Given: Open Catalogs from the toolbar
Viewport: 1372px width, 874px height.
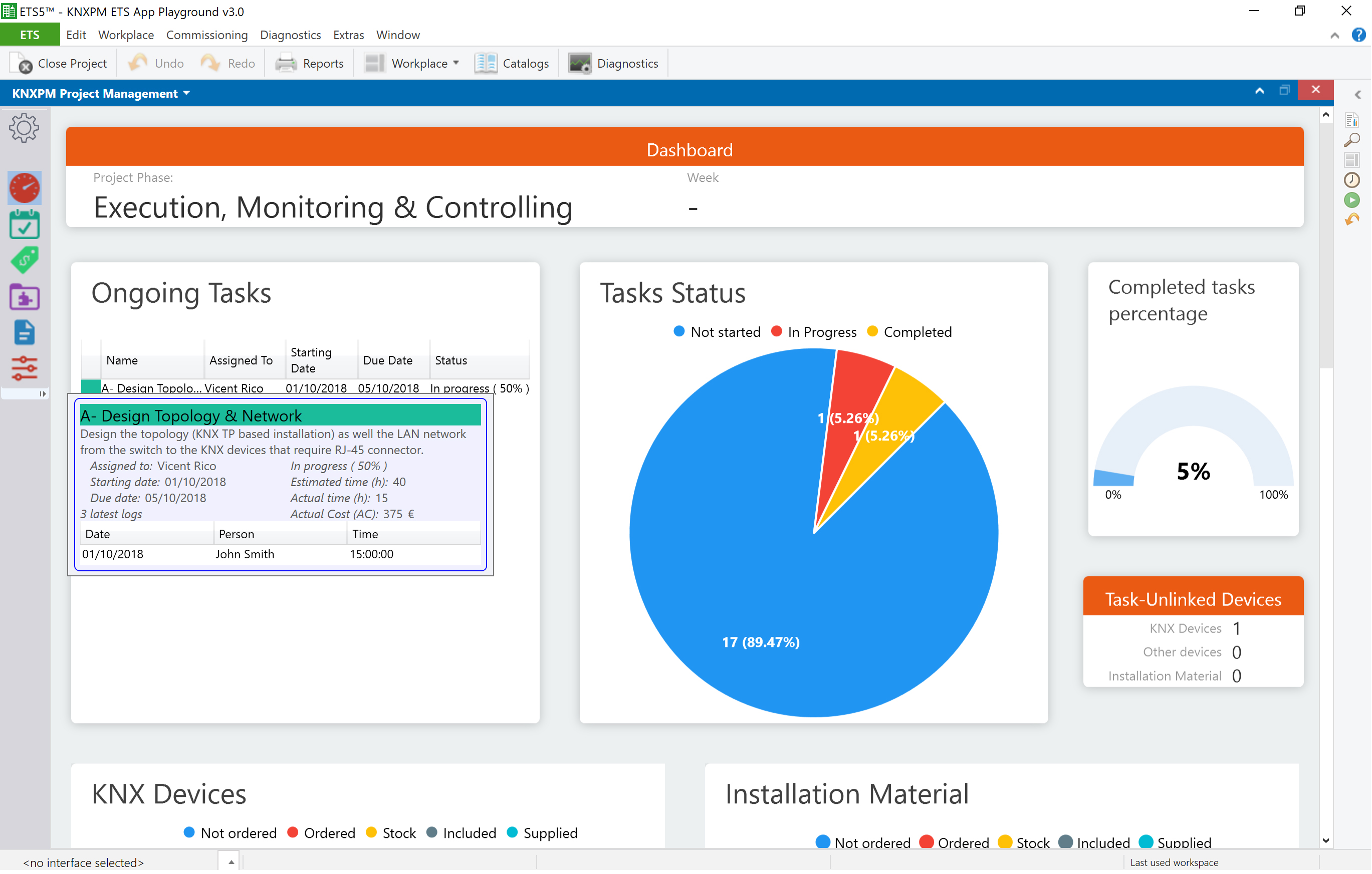Looking at the screenshot, I should pos(512,63).
